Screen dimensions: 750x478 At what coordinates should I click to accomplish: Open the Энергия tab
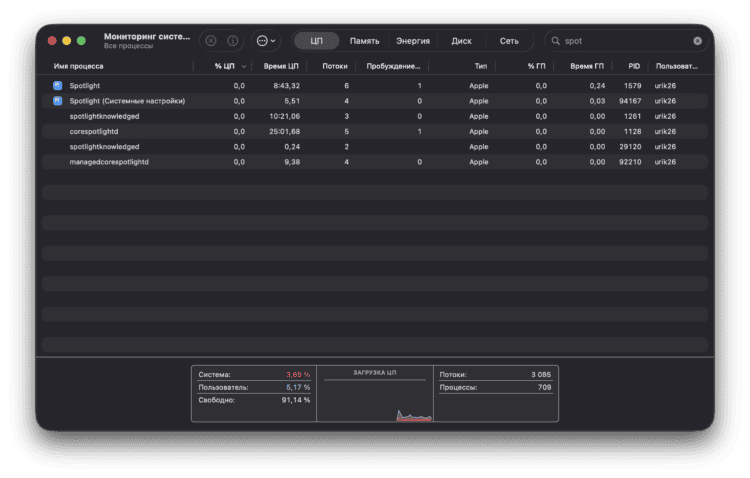pyautogui.click(x=412, y=41)
